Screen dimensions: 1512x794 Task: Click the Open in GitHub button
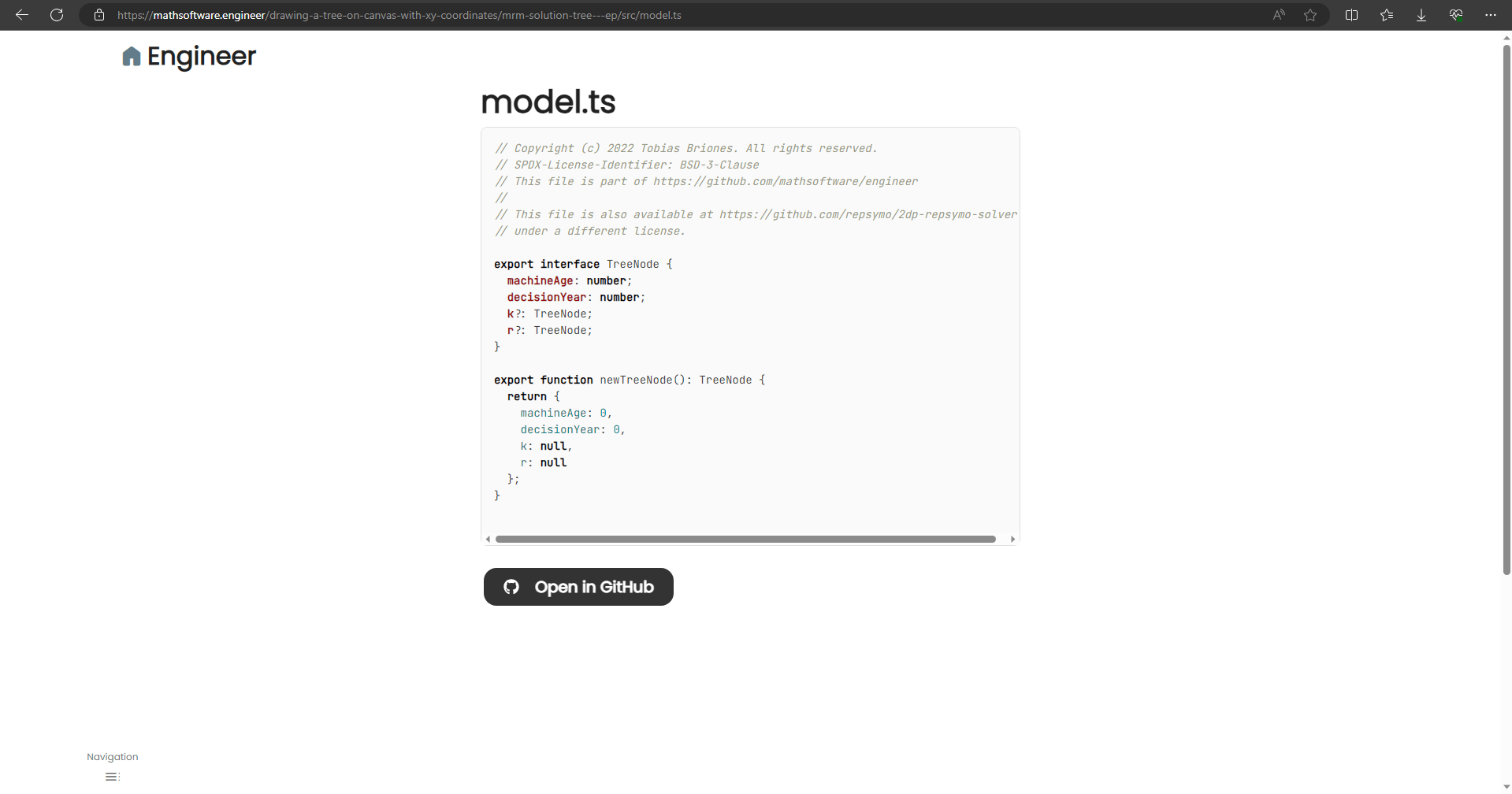tap(578, 587)
